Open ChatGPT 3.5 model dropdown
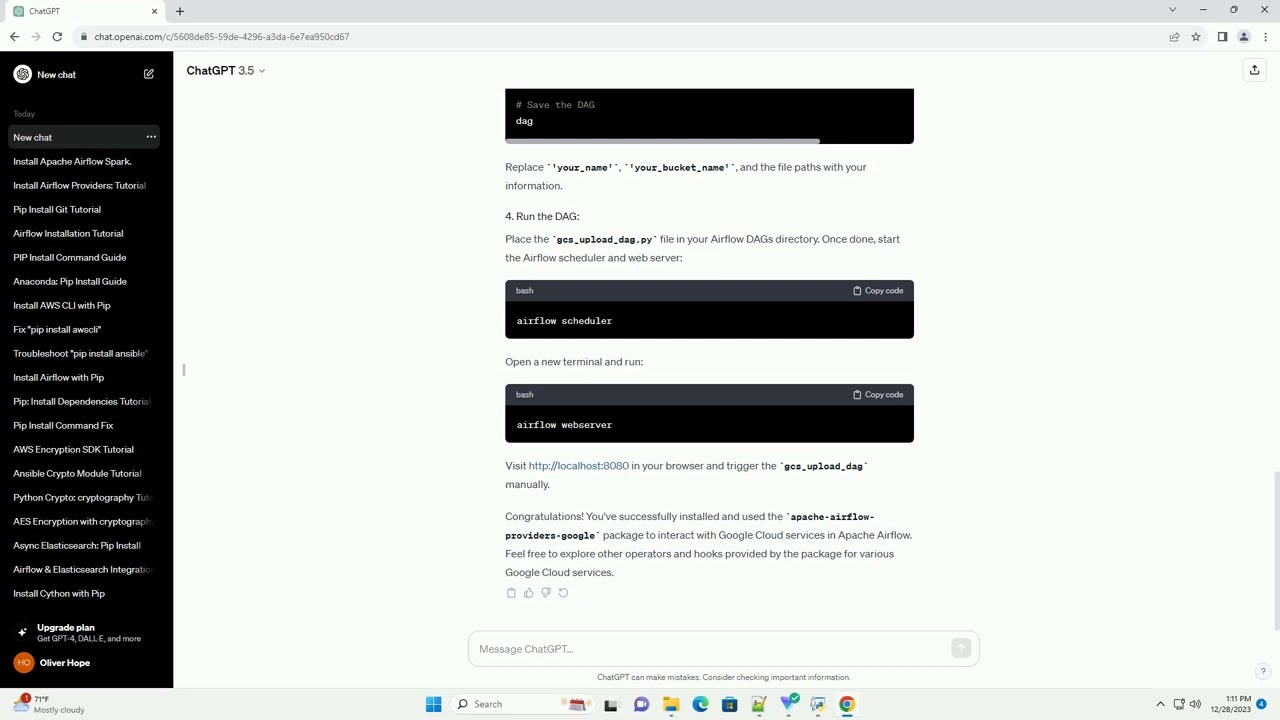This screenshot has width=1280, height=720. [x=226, y=70]
